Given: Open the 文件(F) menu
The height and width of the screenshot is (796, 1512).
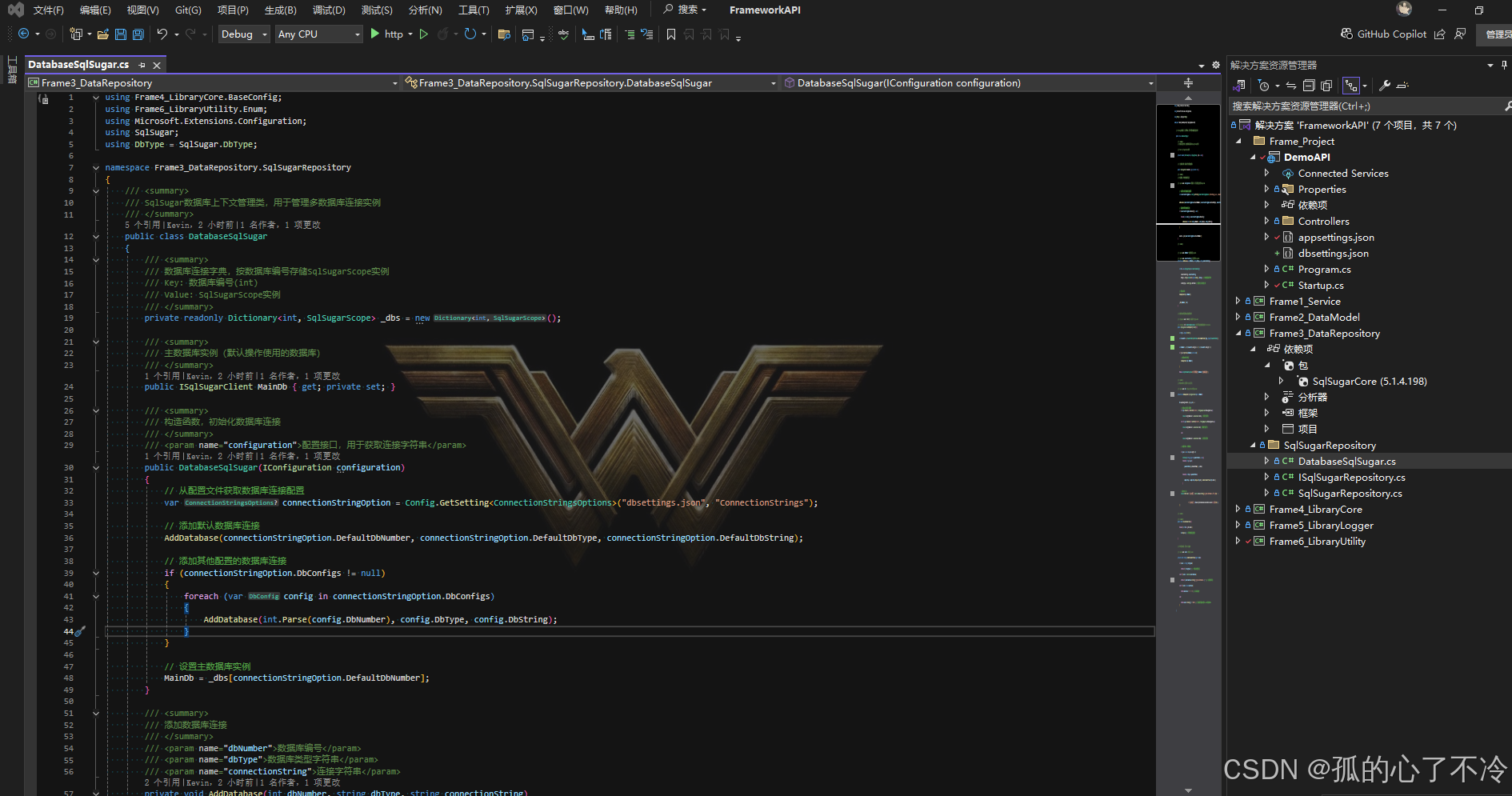Looking at the screenshot, I should [x=48, y=10].
